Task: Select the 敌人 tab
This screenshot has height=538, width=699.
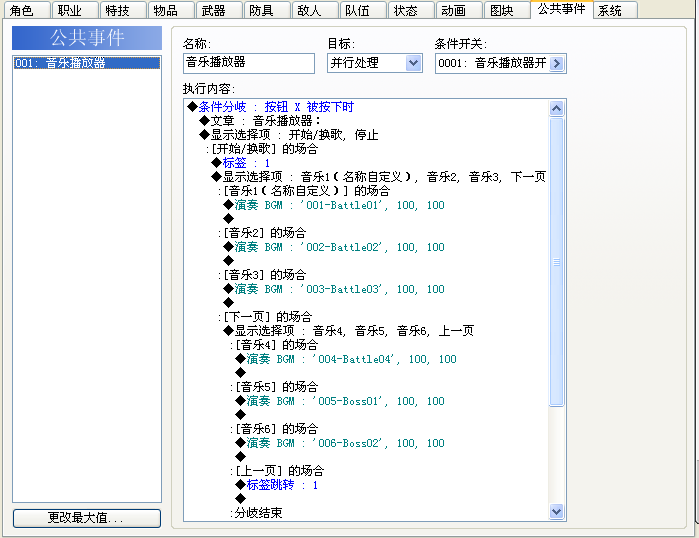Action: 315,10
